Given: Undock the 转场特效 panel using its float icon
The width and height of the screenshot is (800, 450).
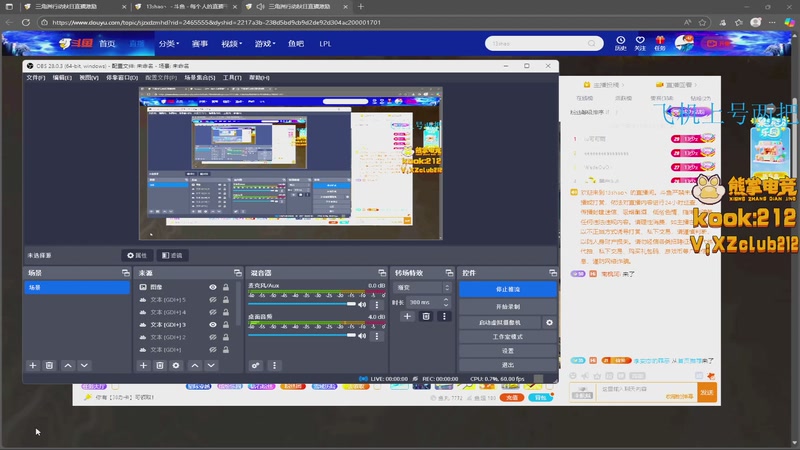Looking at the screenshot, I should (x=449, y=273).
